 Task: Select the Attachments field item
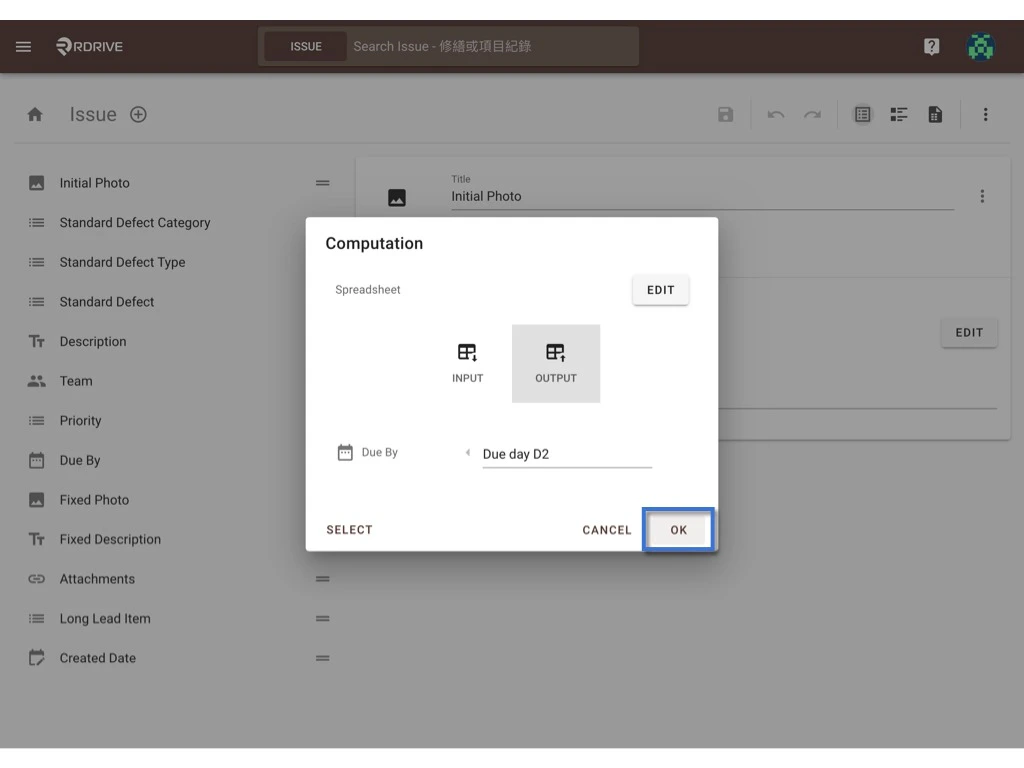(97, 579)
